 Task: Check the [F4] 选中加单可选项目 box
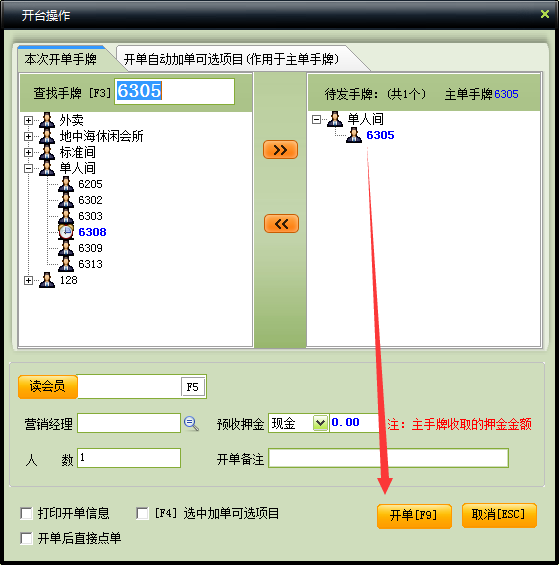pyautogui.click(x=142, y=513)
